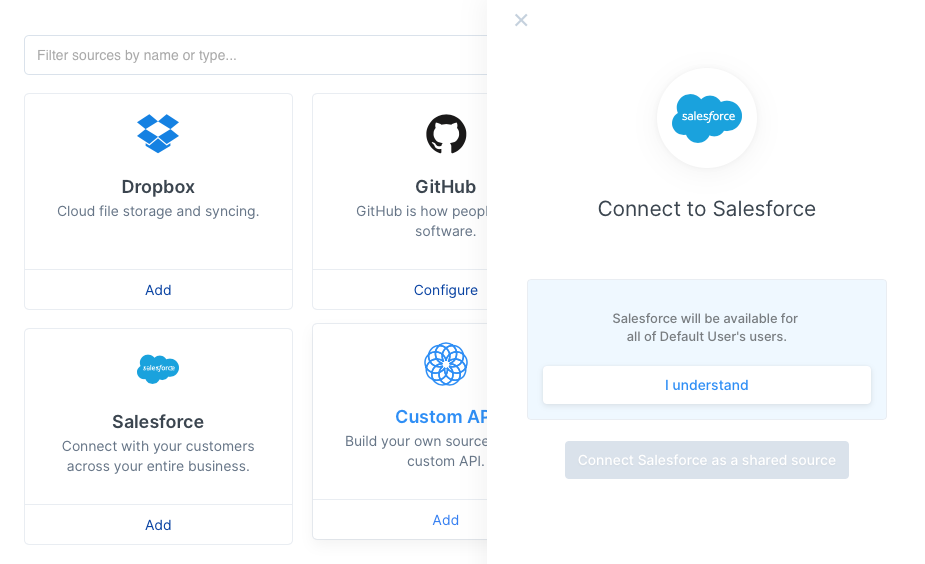Open the Custom API title link

click(441, 417)
